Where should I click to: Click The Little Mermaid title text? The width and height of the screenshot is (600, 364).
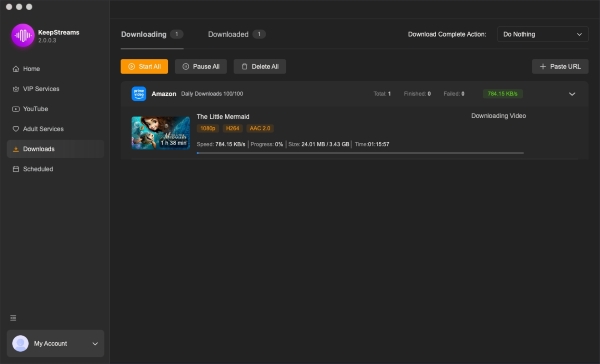[223, 117]
